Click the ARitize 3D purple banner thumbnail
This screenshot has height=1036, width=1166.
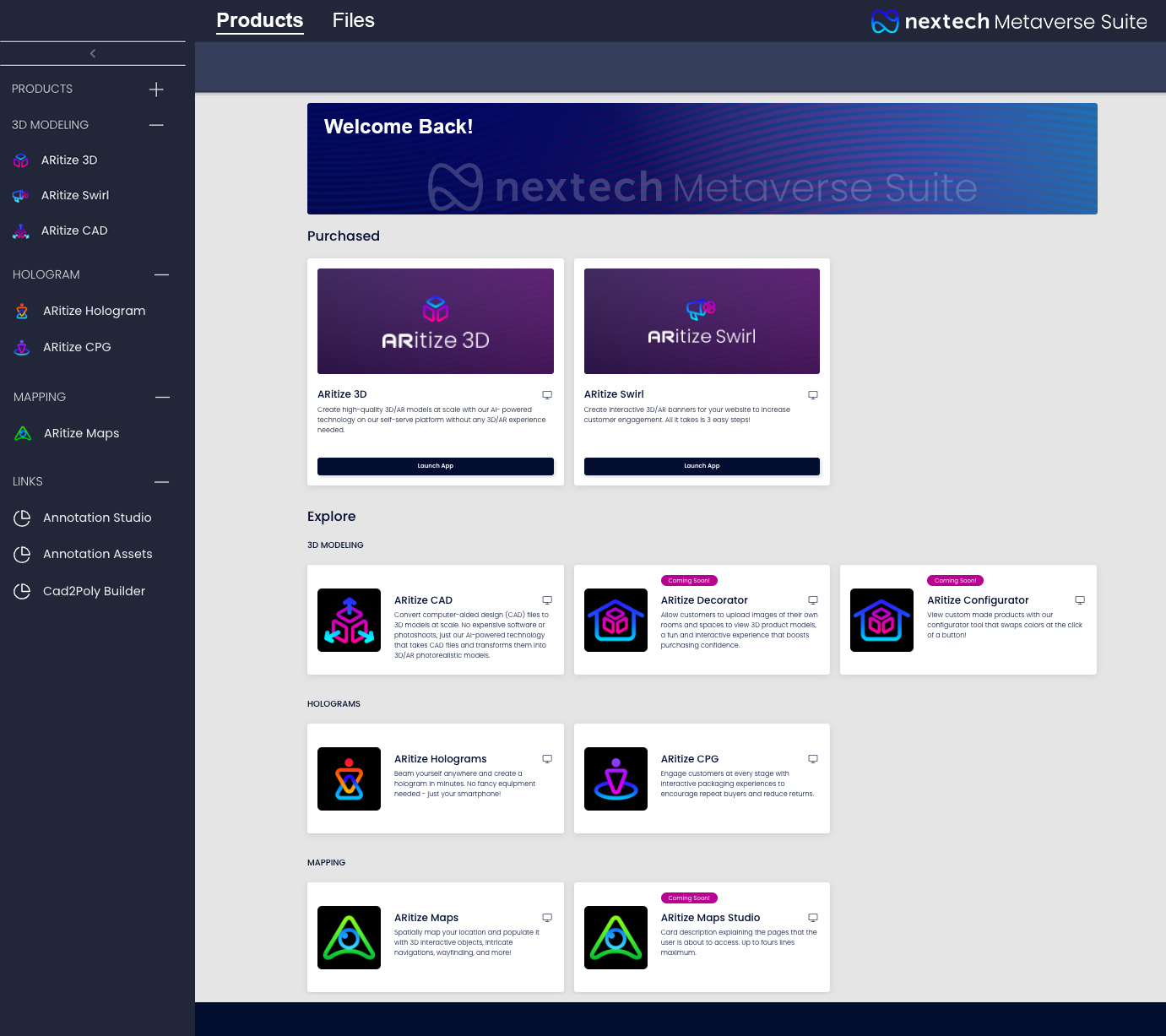point(436,321)
